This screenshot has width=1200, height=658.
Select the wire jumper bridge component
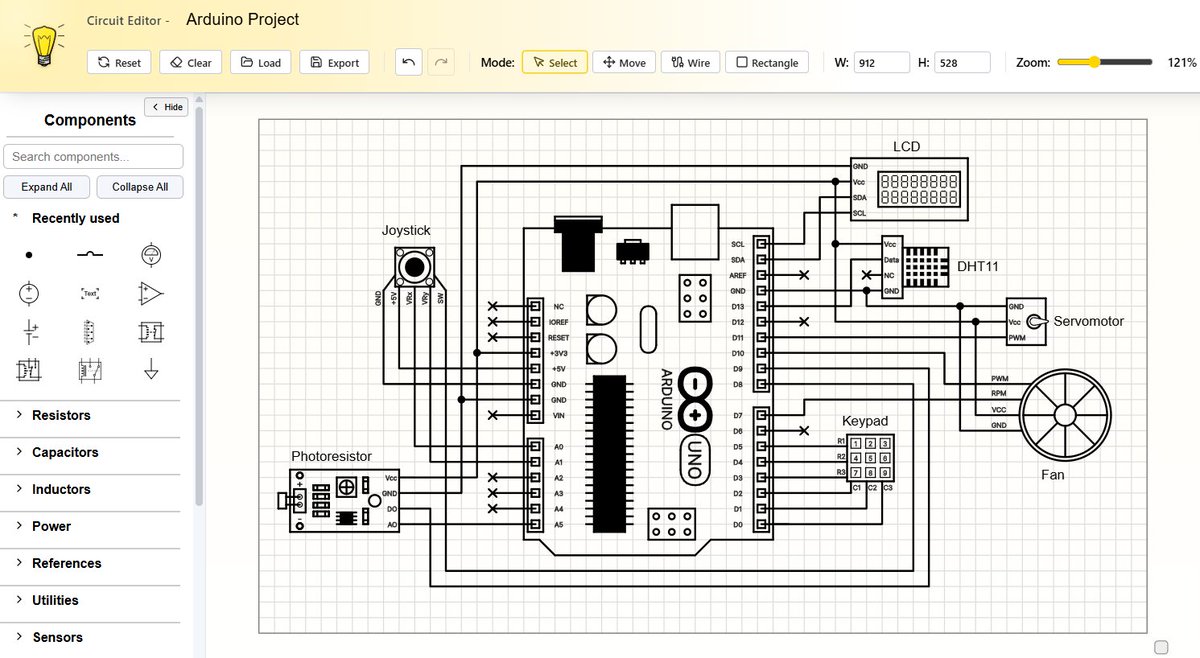tap(90, 255)
